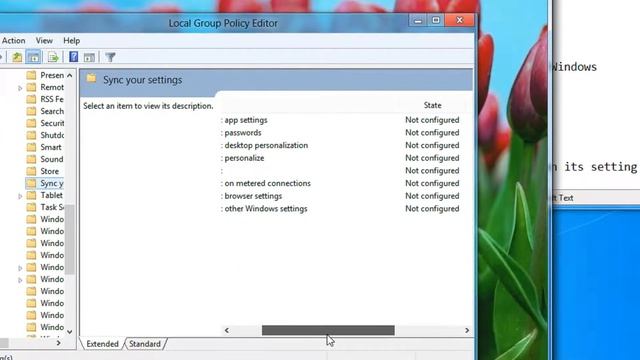The image size is (640, 360).
Task: Click the tree pane horizontal scroll right arrow
Action: coord(58,343)
